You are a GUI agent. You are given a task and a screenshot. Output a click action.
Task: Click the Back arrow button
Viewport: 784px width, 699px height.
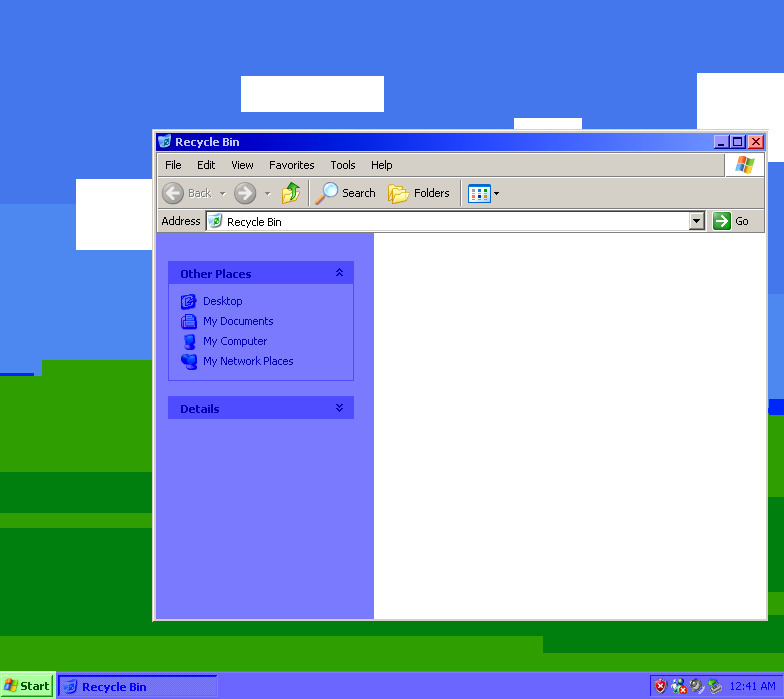tap(173, 193)
